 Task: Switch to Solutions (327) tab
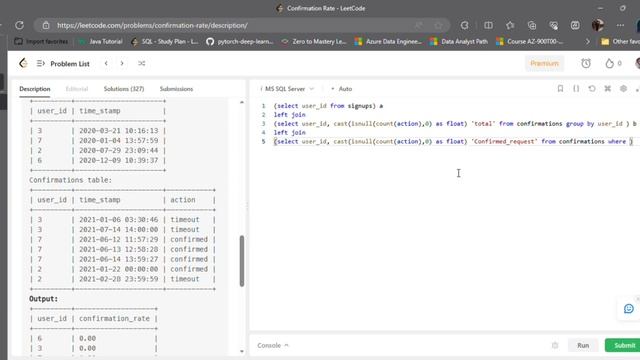(x=124, y=89)
